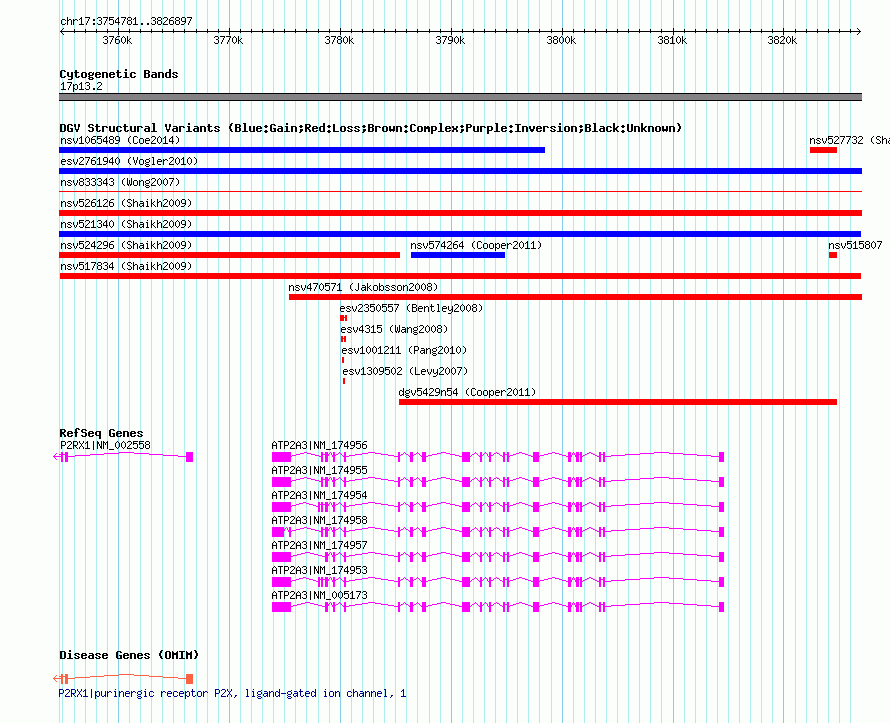Screen dimensions: 890x723
Task: Open the esv2761940 (Vogler2010) variant label
Action: click(129, 161)
